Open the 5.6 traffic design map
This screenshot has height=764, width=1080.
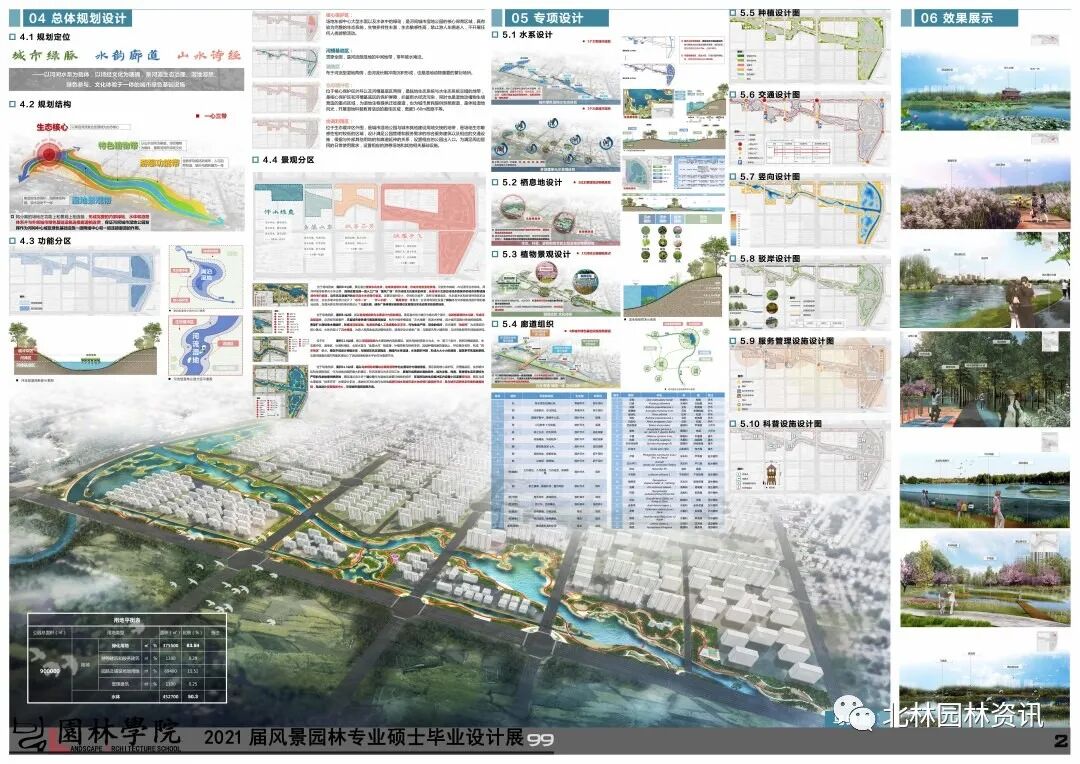click(810, 132)
